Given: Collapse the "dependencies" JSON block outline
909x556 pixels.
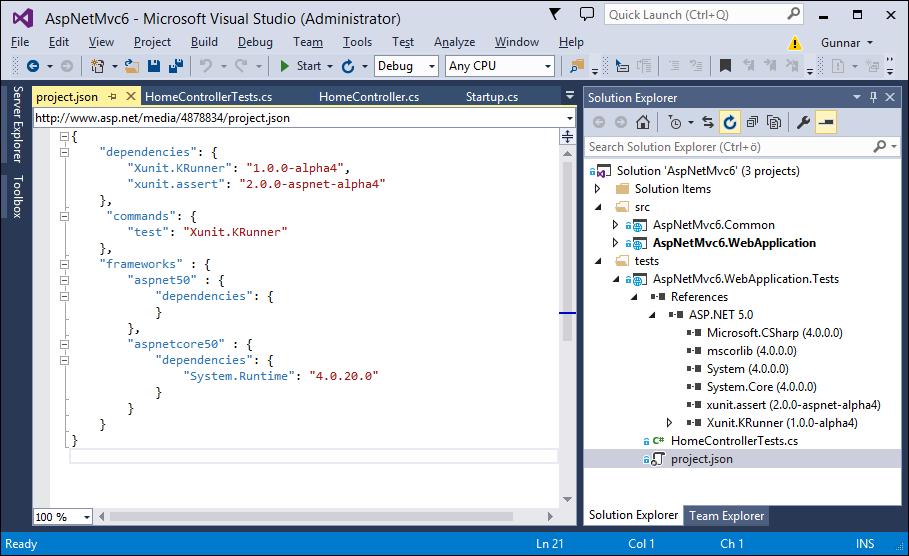Looking at the screenshot, I should click(x=64, y=152).
